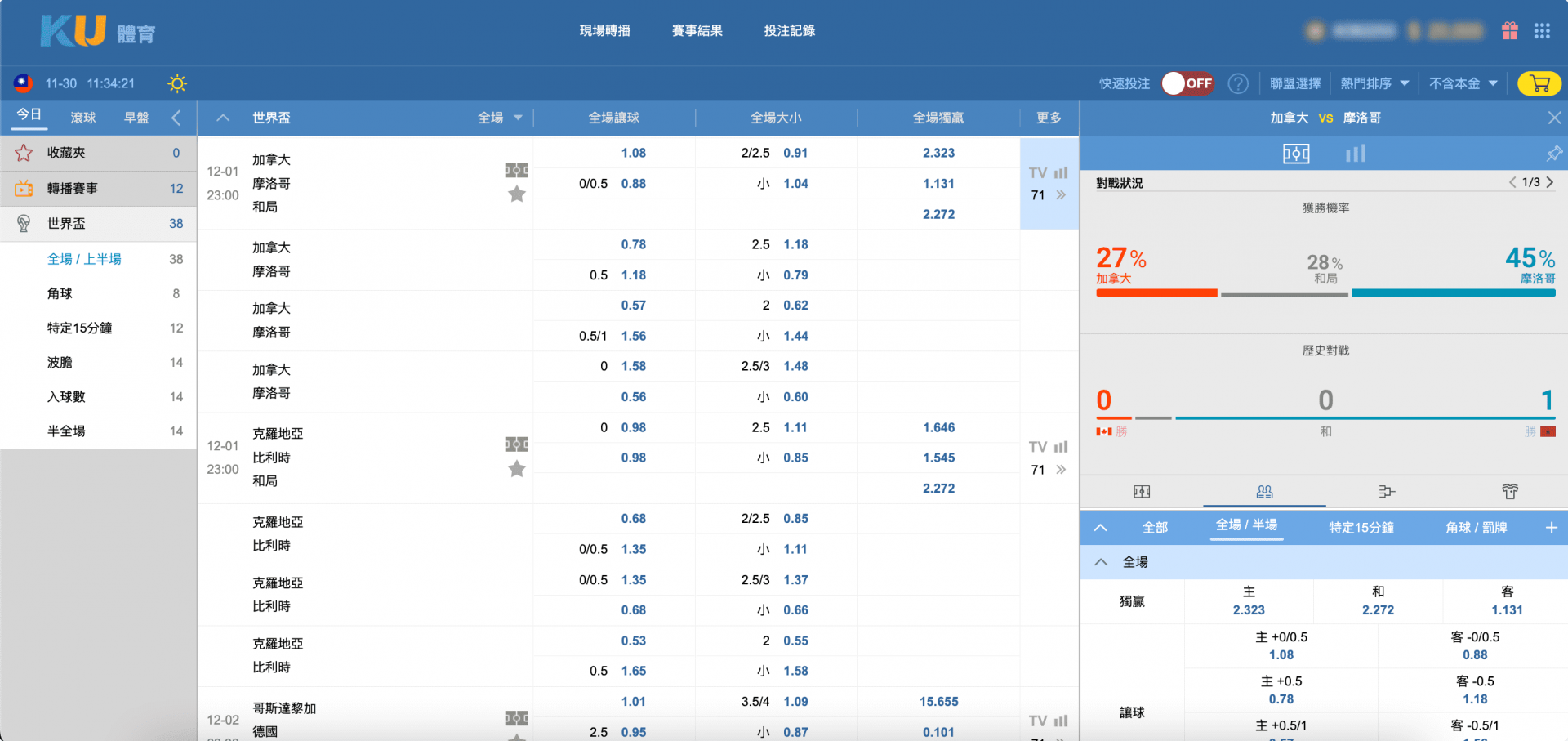Collapse the bet types panel chevron
Image resolution: width=1568 pixels, height=741 pixels.
point(1101,528)
